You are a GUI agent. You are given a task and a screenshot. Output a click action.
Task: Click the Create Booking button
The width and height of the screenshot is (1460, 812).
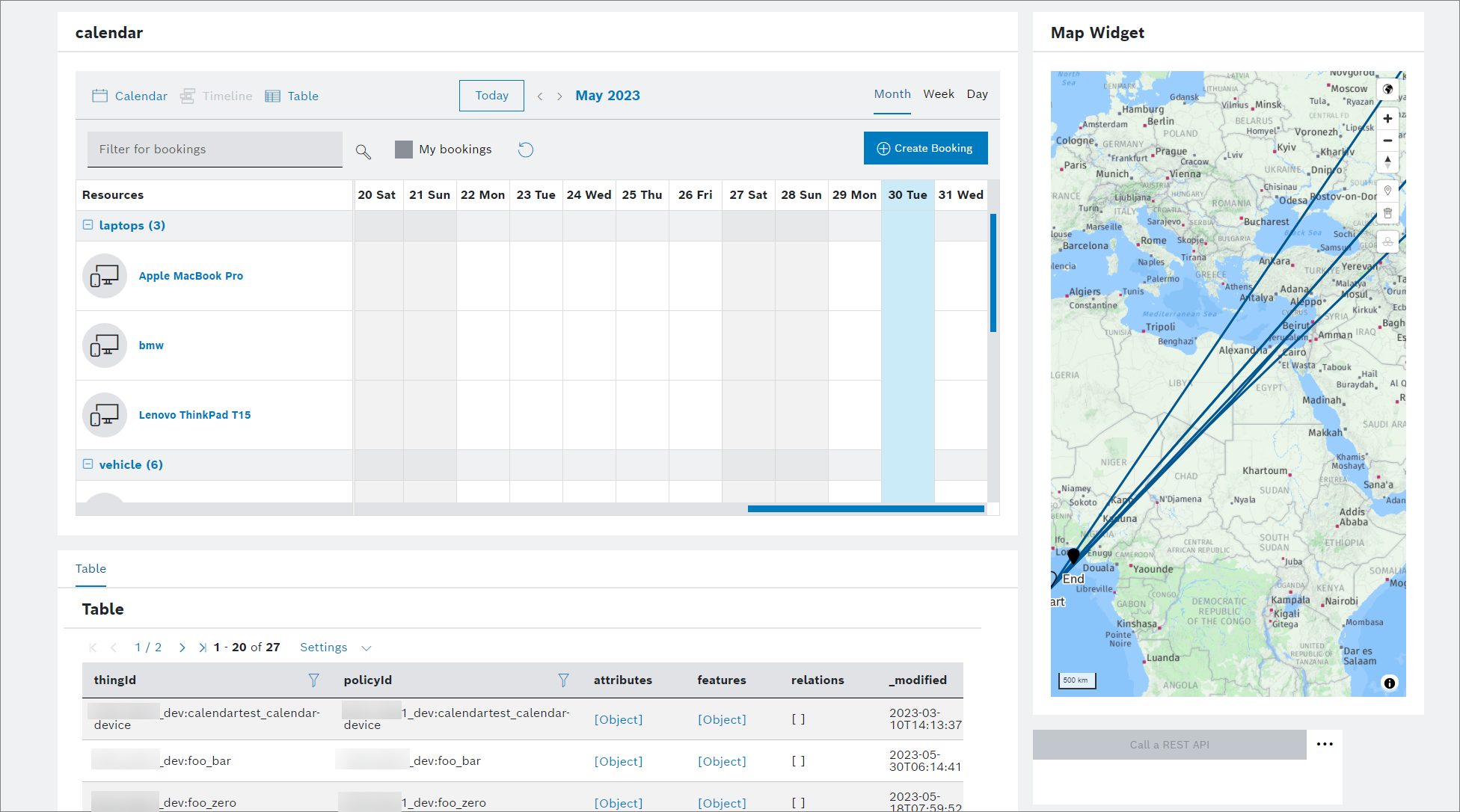[x=925, y=148]
